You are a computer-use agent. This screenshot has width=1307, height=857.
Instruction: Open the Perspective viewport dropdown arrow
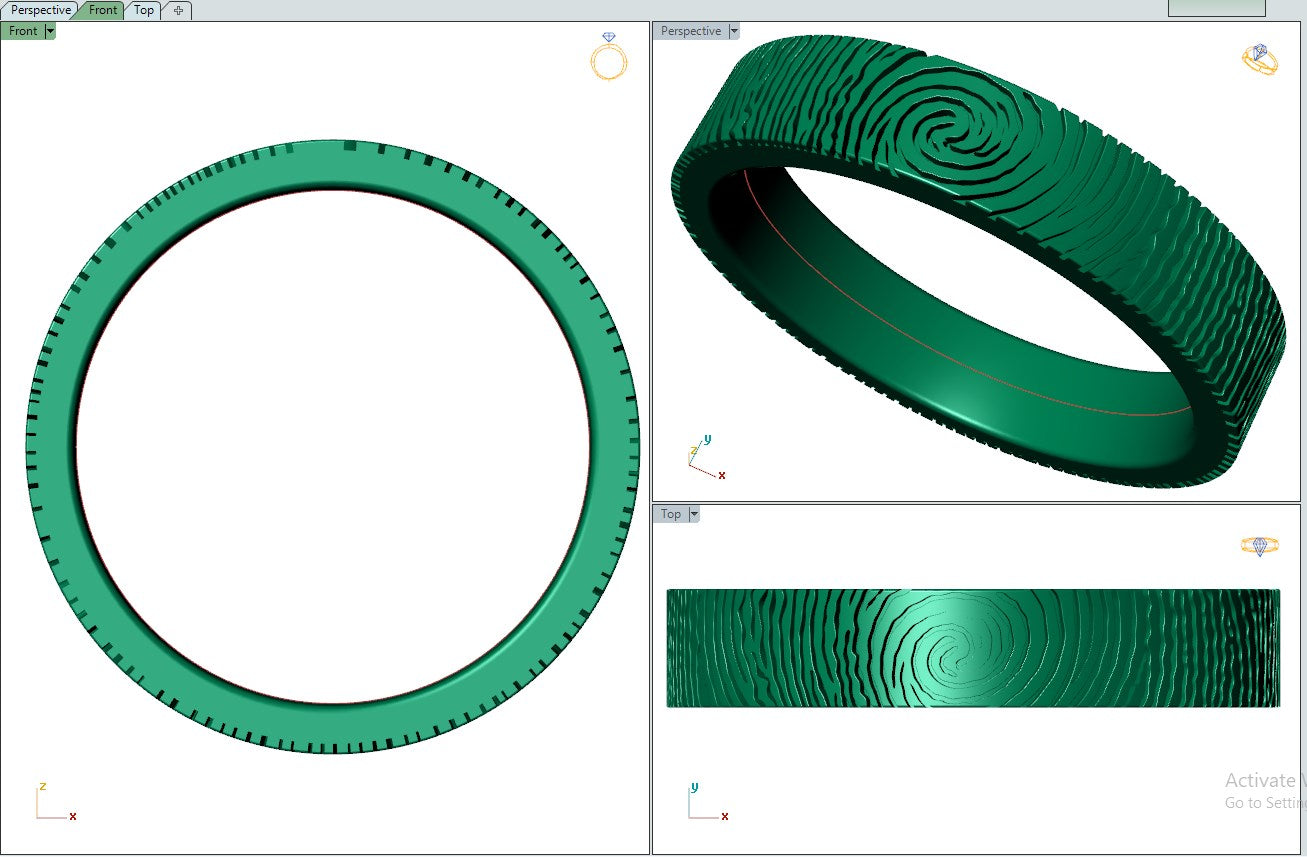[734, 31]
